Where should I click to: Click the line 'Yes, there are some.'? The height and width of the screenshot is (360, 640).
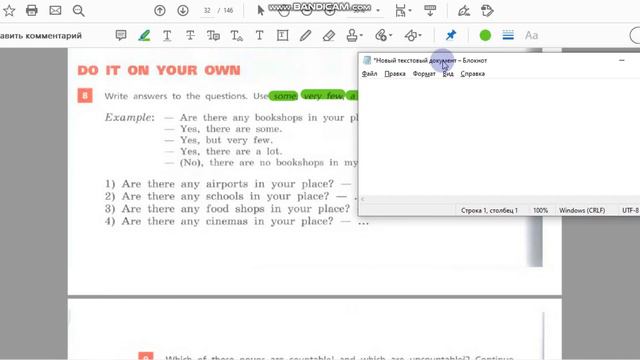coord(231,129)
